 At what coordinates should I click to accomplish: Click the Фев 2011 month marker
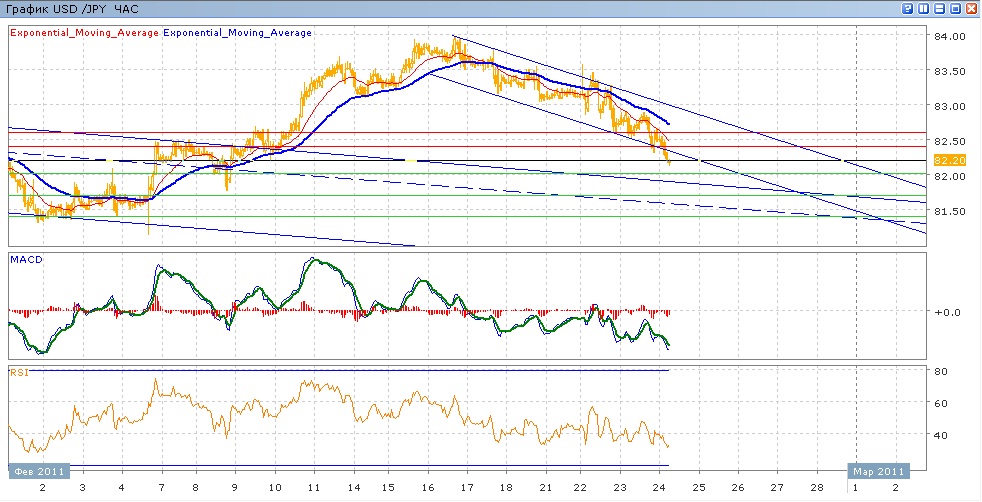(39, 471)
